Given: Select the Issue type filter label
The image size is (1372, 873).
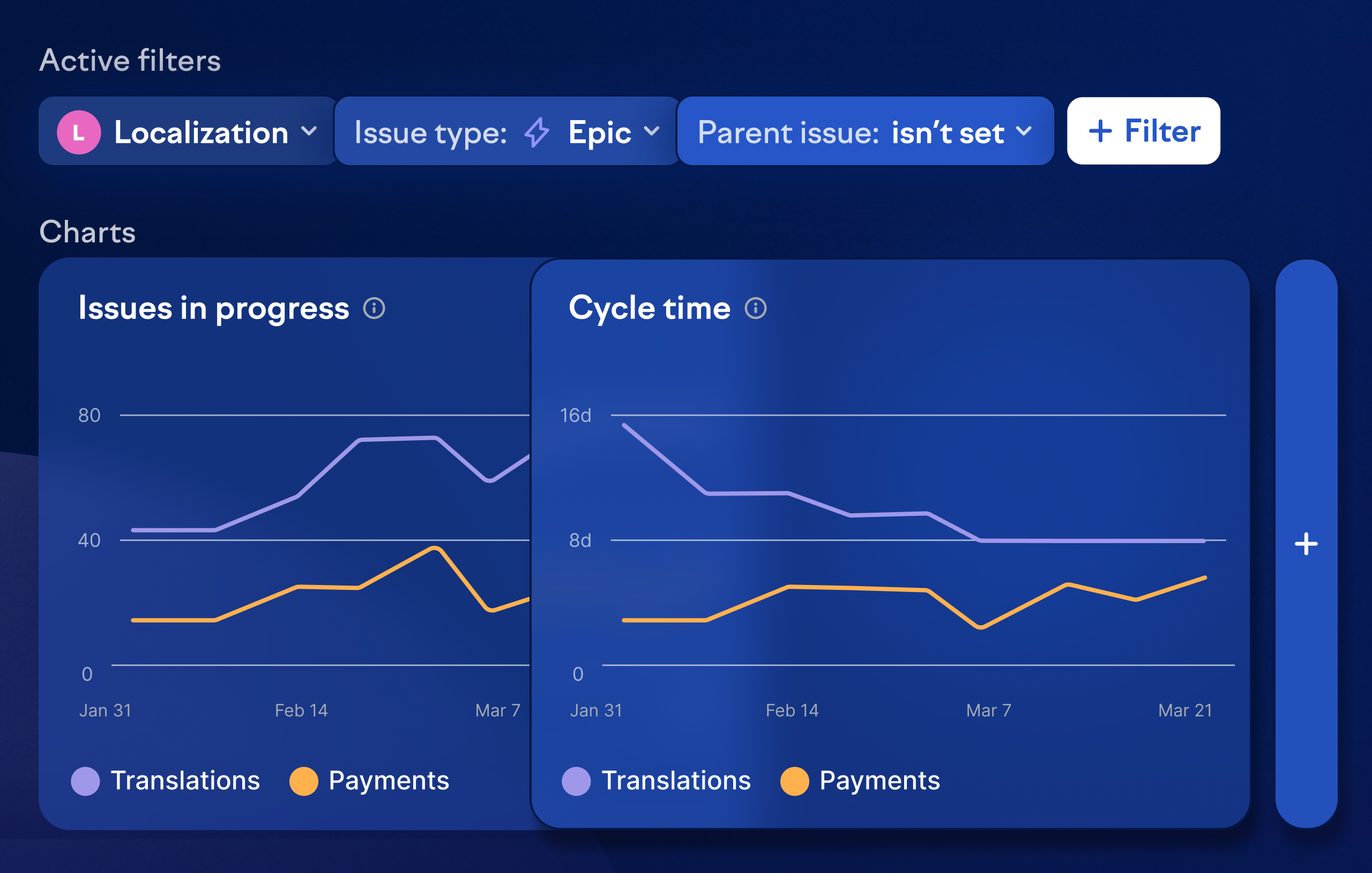Looking at the screenshot, I should pyautogui.click(x=431, y=133).
